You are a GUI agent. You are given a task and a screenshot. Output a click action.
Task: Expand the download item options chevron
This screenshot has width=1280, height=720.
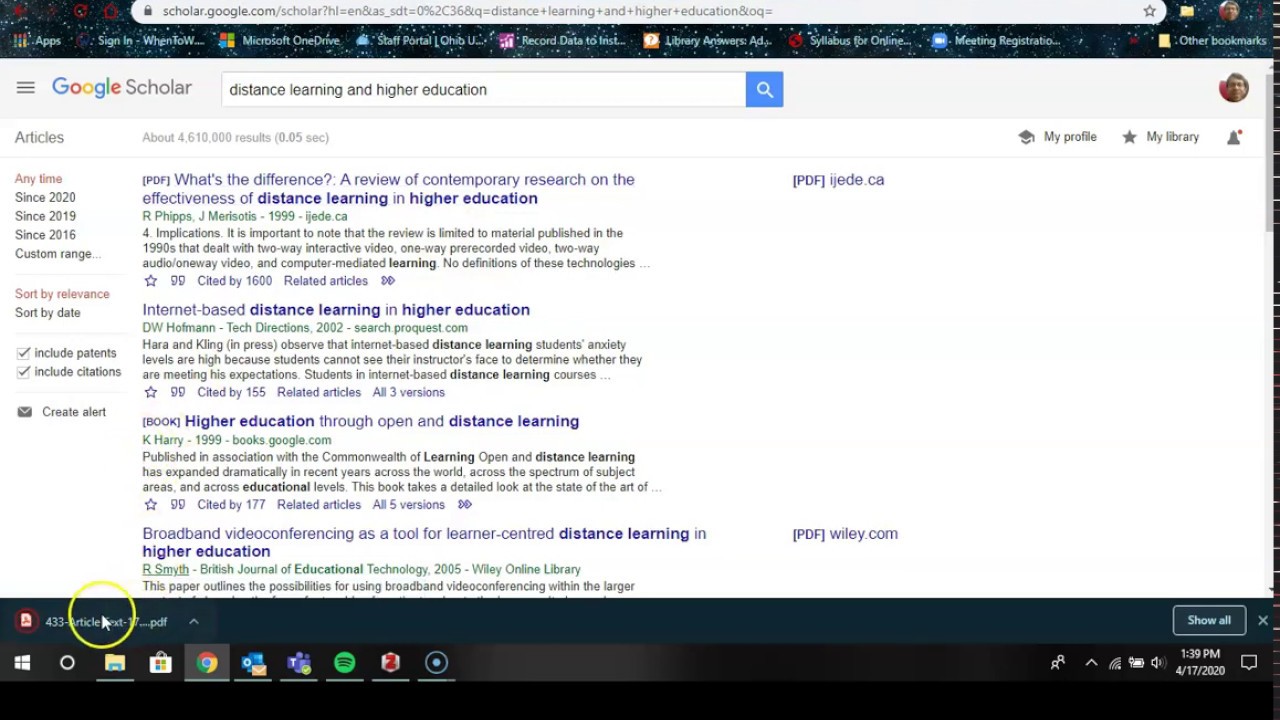tap(194, 621)
